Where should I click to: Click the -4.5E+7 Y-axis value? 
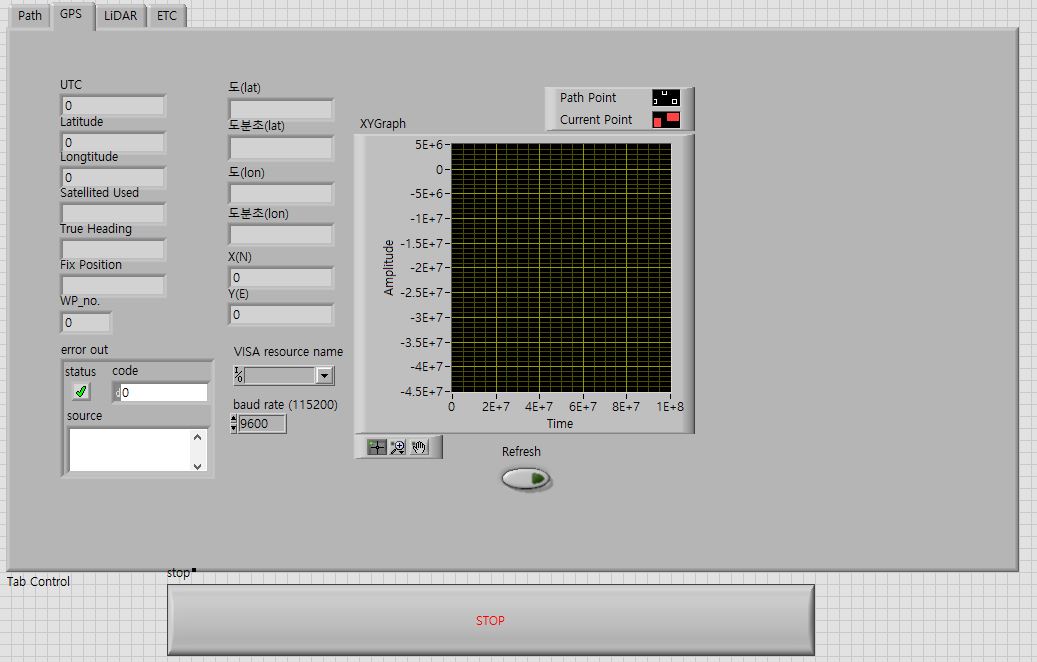point(421,392)
